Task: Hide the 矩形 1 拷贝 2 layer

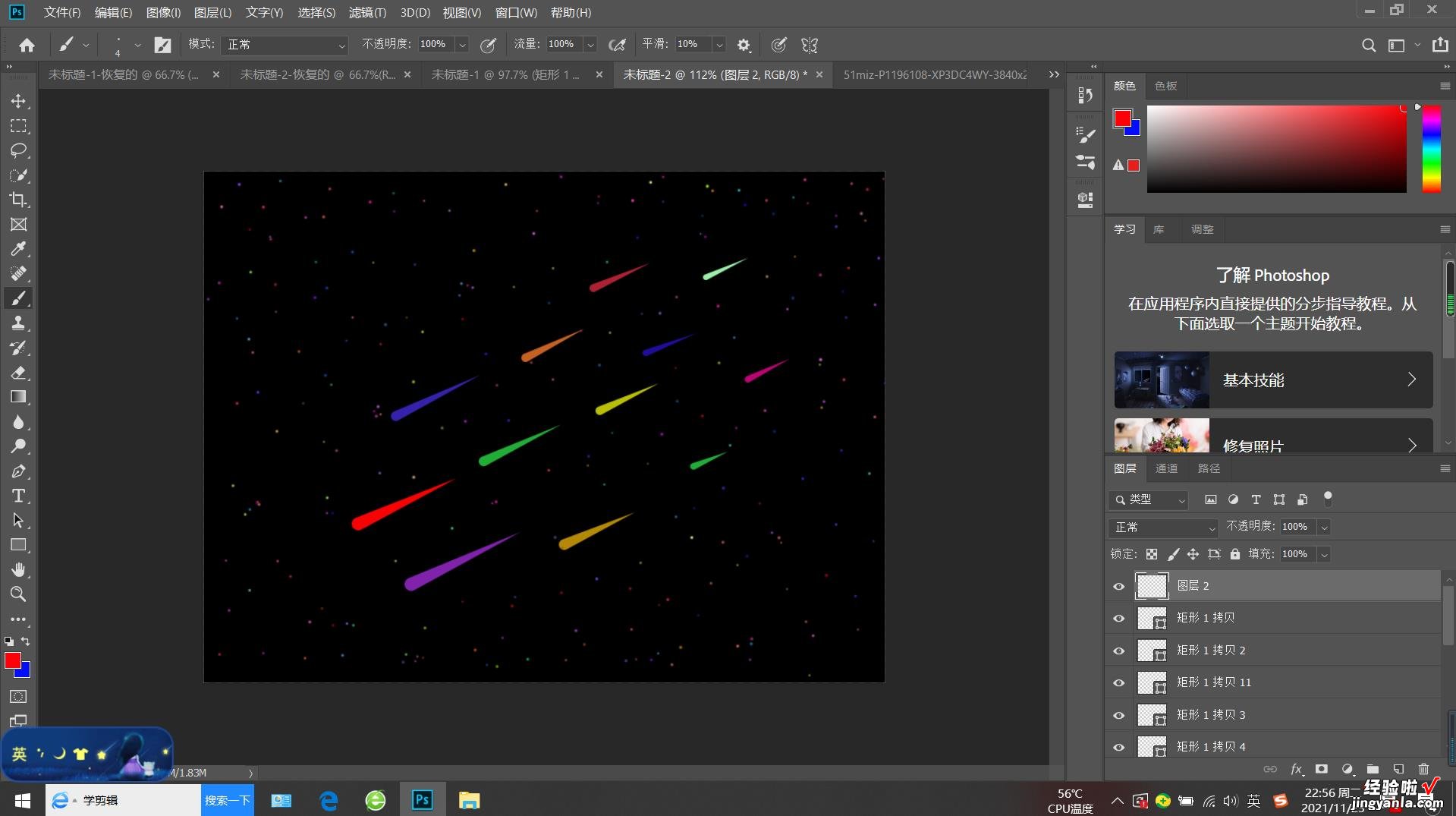Action: (1118, 651)
